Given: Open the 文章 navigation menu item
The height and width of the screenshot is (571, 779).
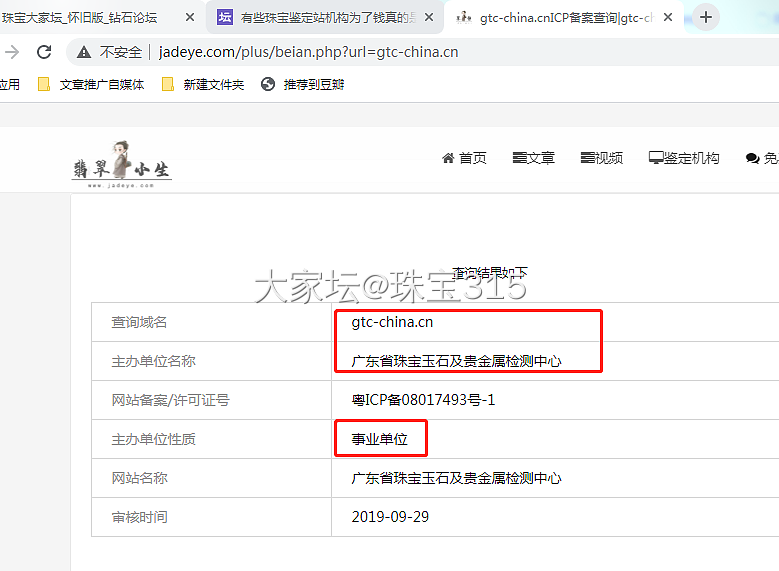Looking at the screenshot, I should click(x=534, y=158).
